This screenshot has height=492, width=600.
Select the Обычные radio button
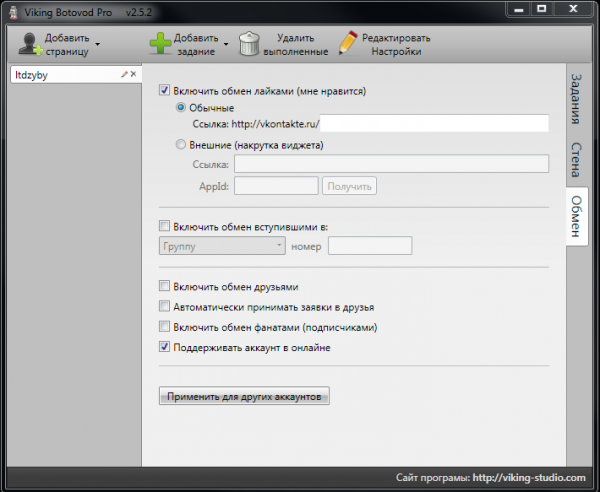click(181, 108)
